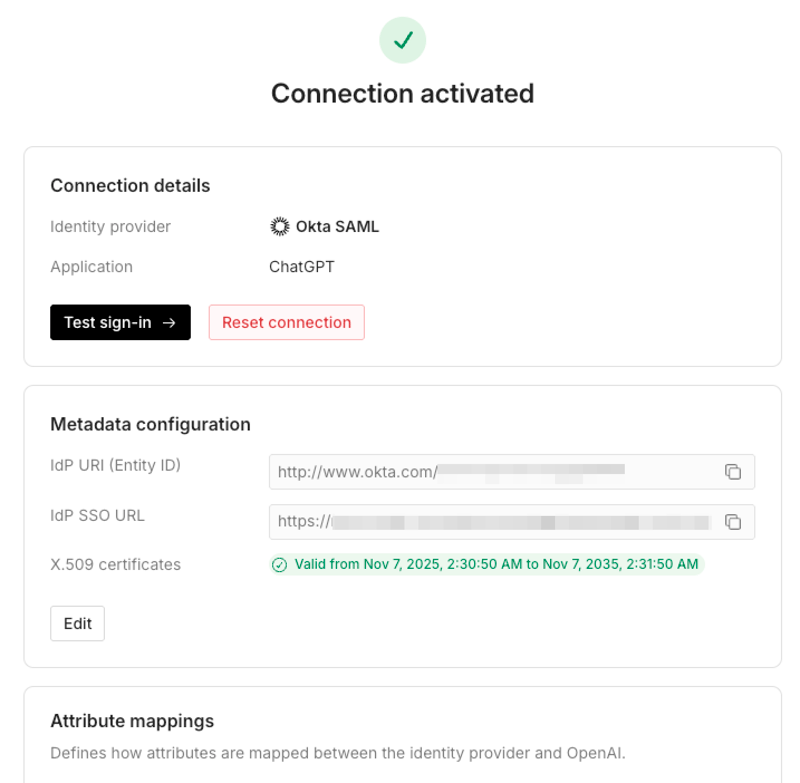Click the Attribute mappings heading
Image resolution: width=800 pixels, height=783 pixels.
pos(132,721)
